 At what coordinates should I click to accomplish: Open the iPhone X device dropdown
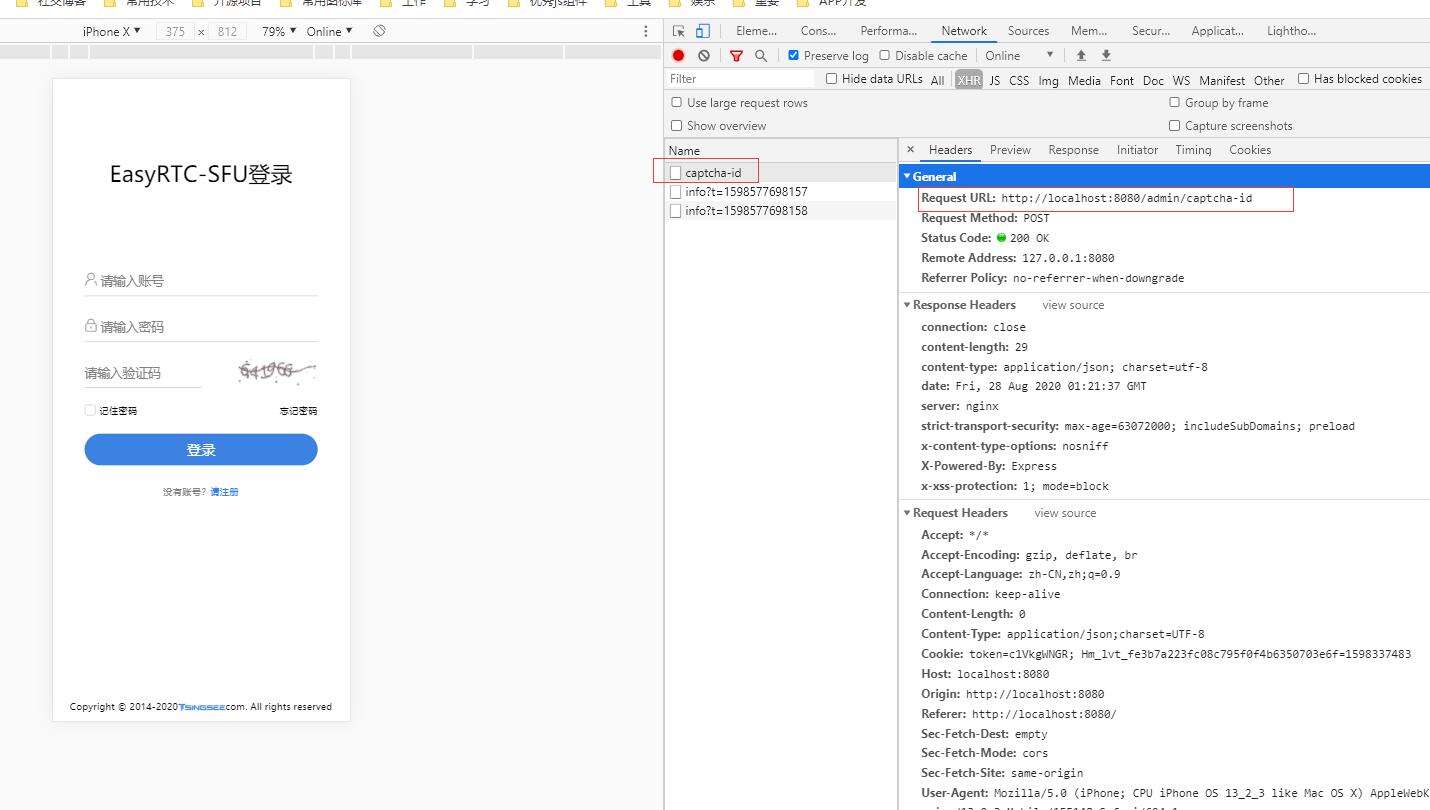pyautogui.click(x=111, y=31)
